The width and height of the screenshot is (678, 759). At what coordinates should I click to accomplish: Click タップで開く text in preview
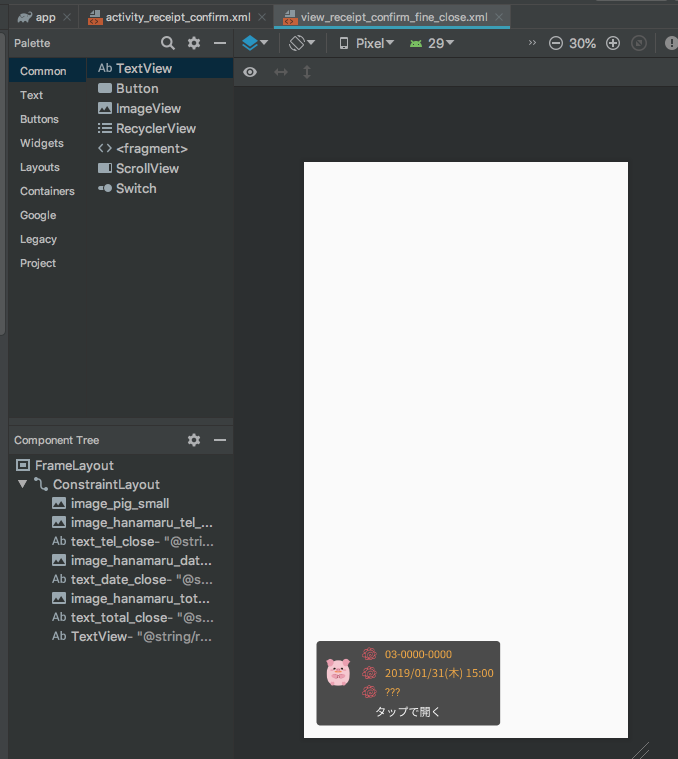407,712
